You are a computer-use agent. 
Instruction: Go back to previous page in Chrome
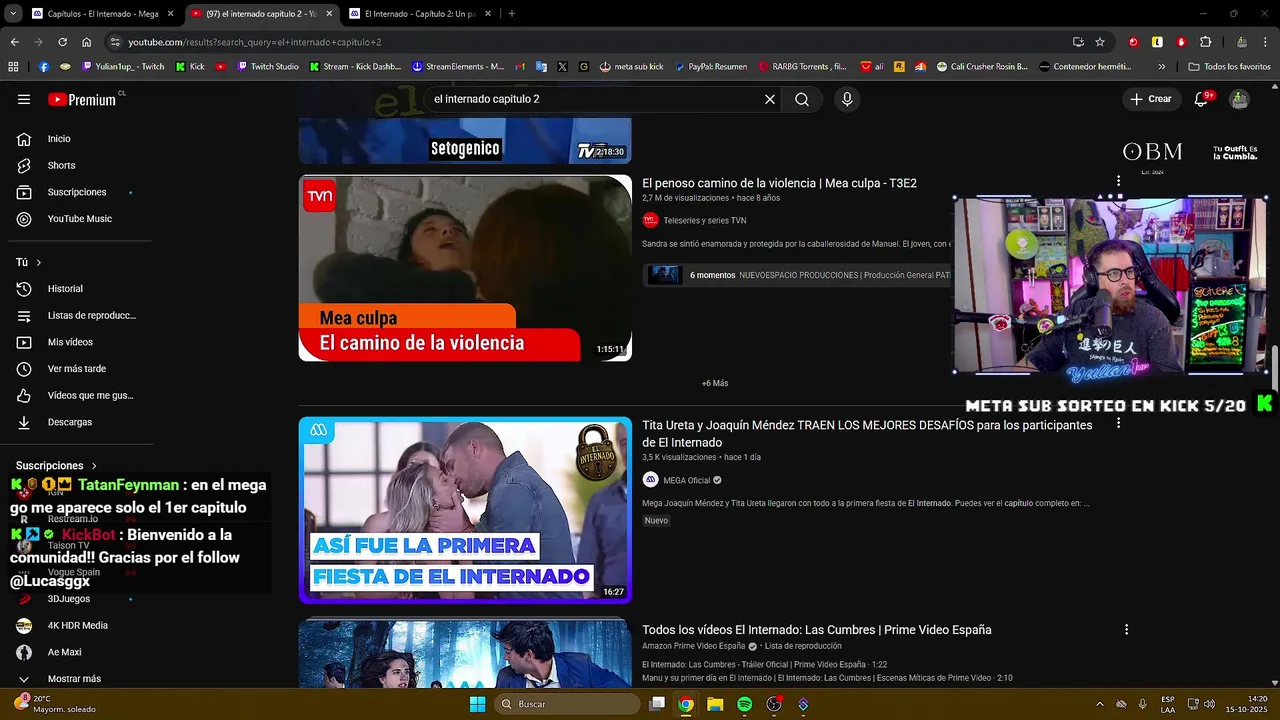14,42
